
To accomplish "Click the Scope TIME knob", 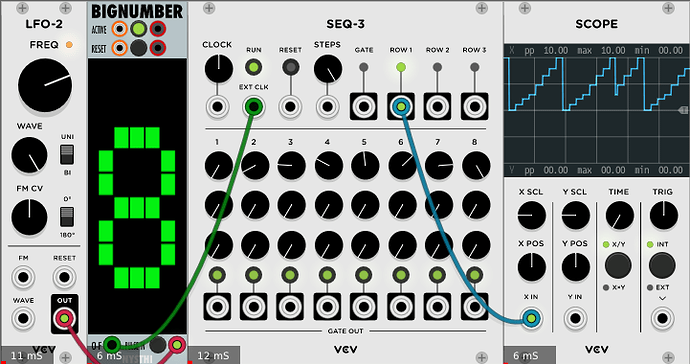I will coord(620,215).
